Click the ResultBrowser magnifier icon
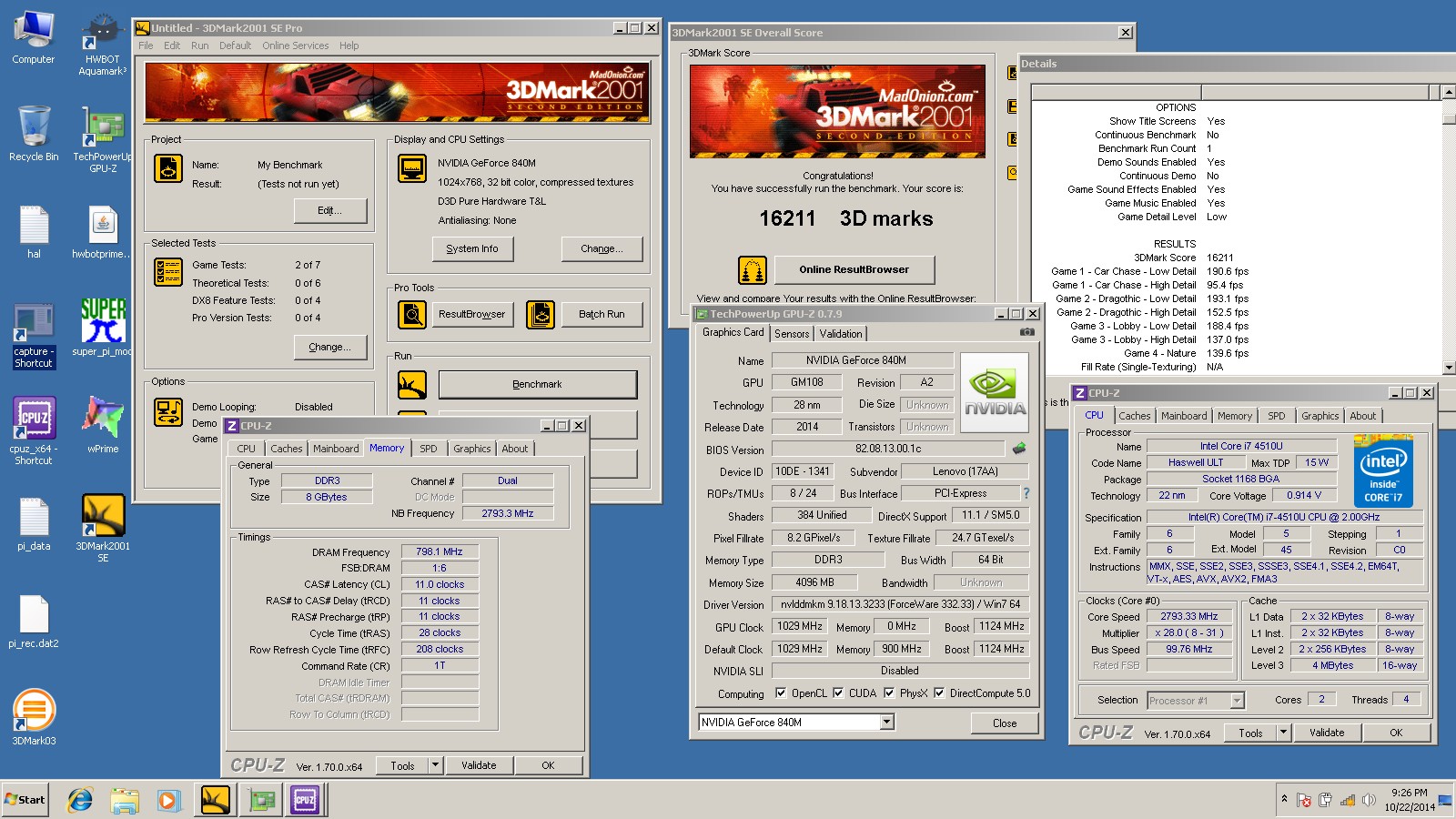The image size is (1456, 819). click(x=412, y=314)
